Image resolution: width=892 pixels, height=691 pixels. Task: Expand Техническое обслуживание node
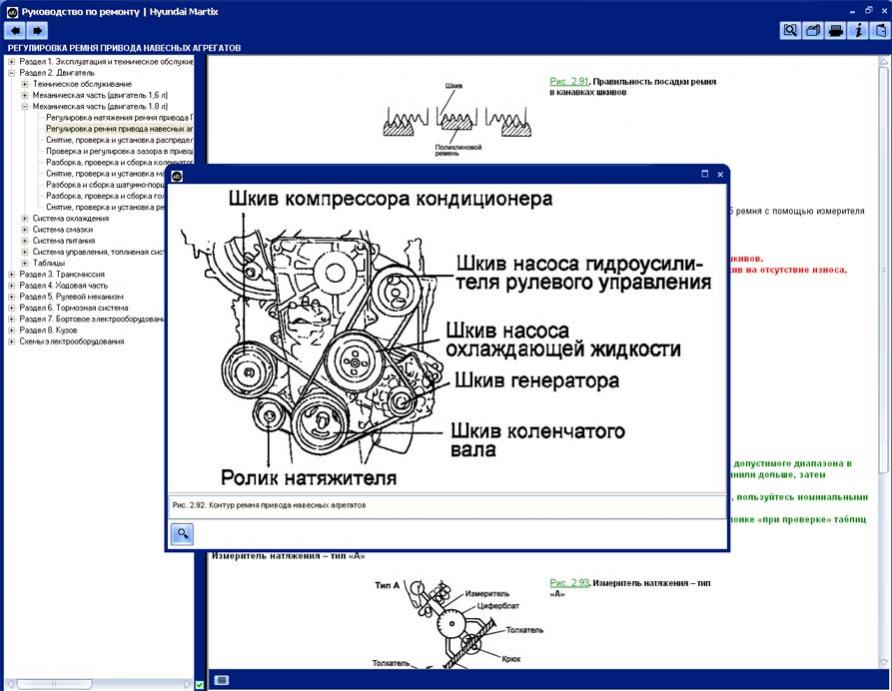[x=25, y=84]
